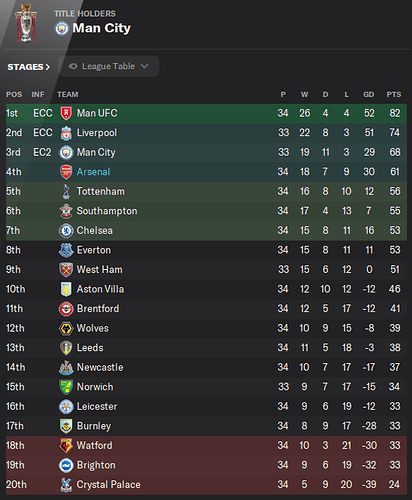Click the Arsenal club badge icon

pos(66,172)
